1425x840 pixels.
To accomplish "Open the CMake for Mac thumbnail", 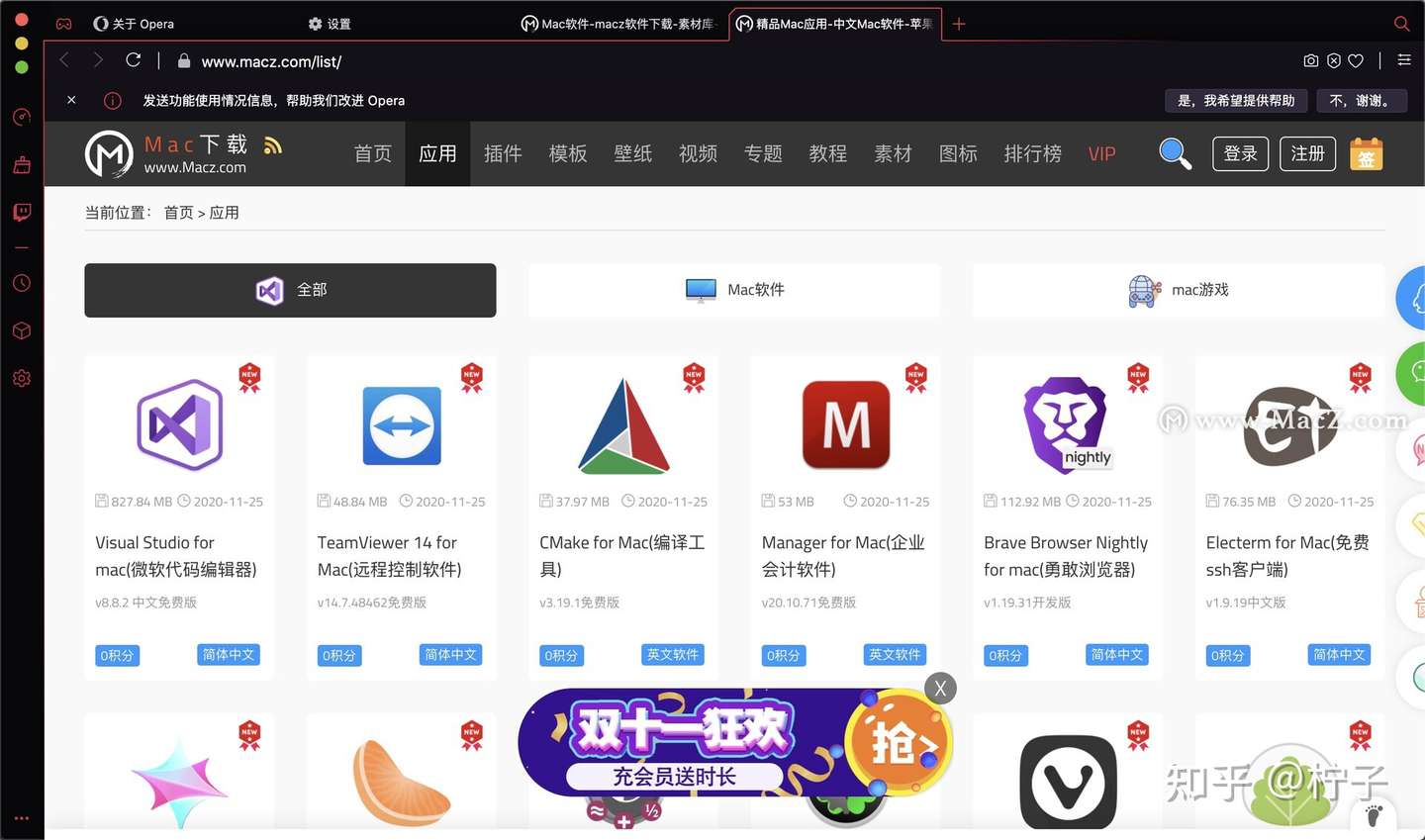I will click(x=623, y=425).
